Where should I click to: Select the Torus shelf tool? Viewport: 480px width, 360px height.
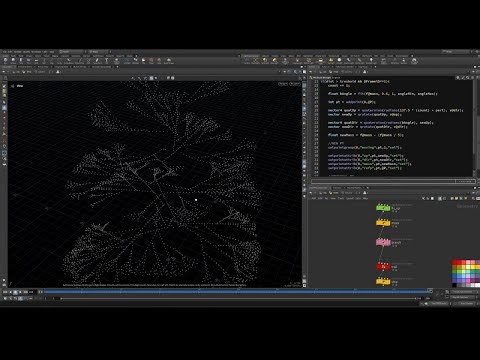coord(29,61)
